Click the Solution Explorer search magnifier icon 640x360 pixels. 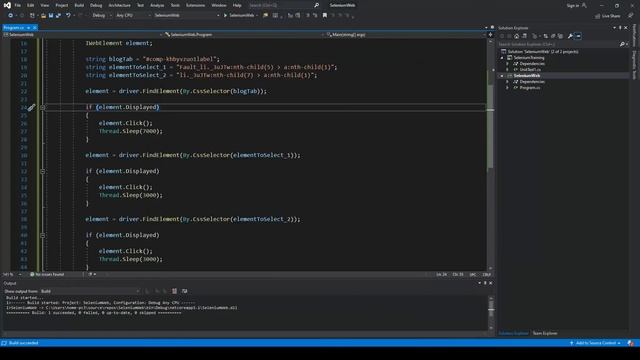click(622, 44)
